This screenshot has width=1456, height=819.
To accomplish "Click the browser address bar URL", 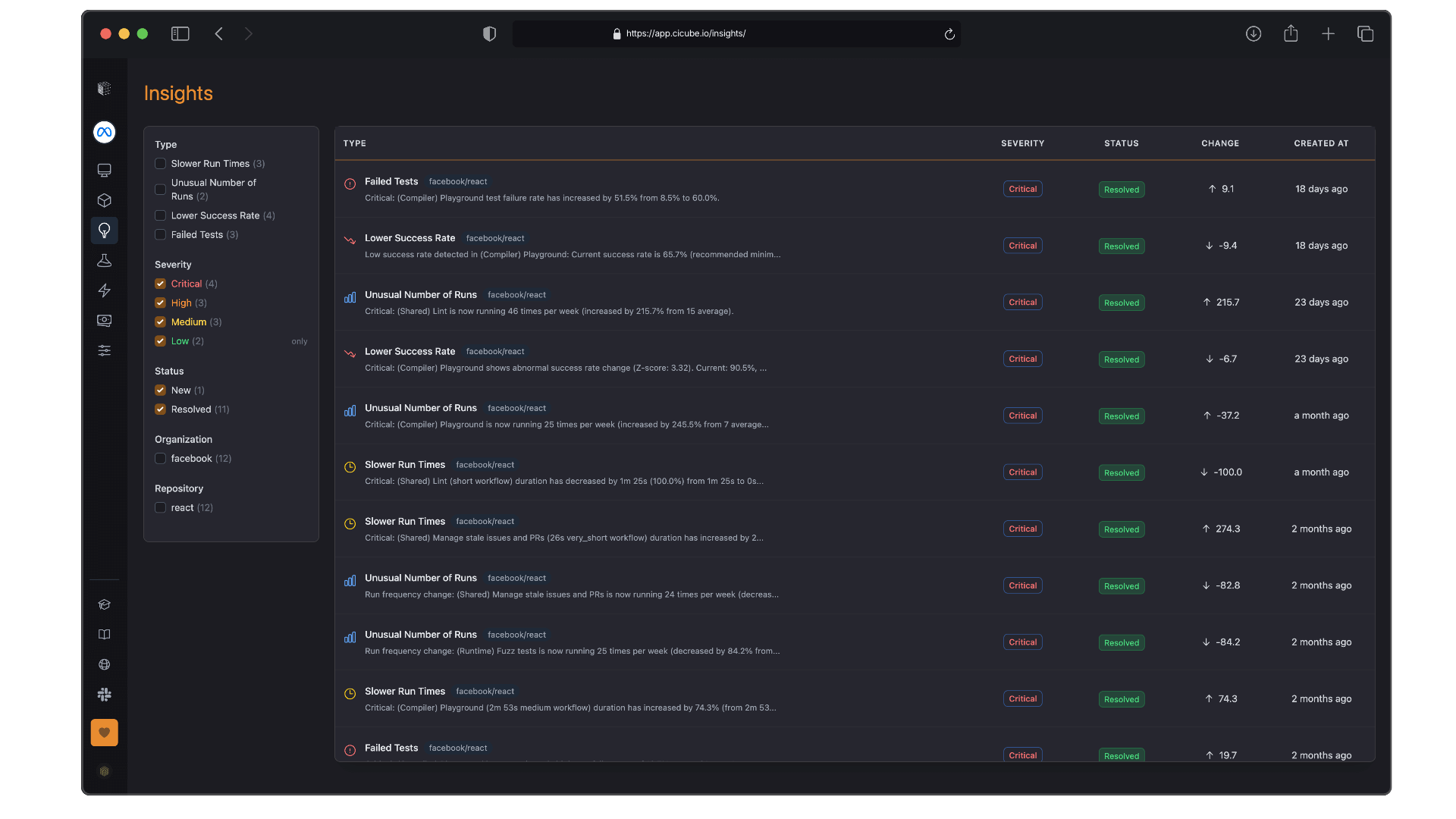I will 686,34.
